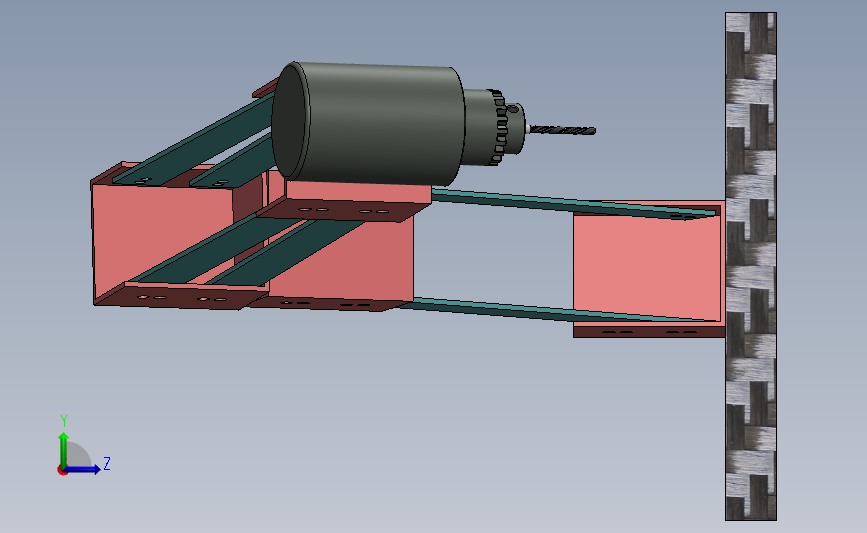Select the slotted shelf directly beneath the motor

point(343,211)
